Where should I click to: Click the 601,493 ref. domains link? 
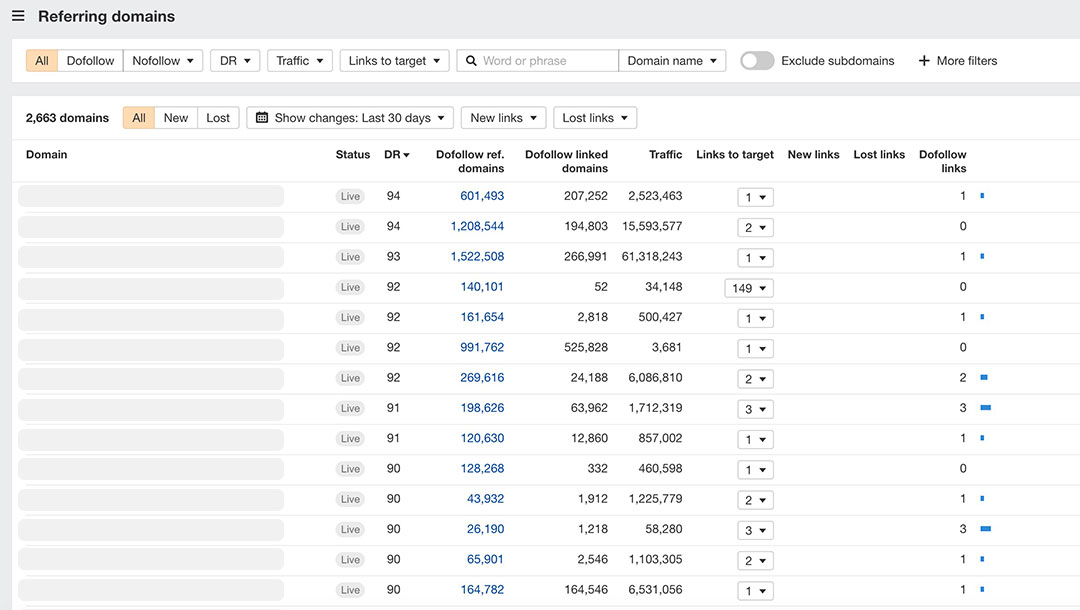(482, 197)
